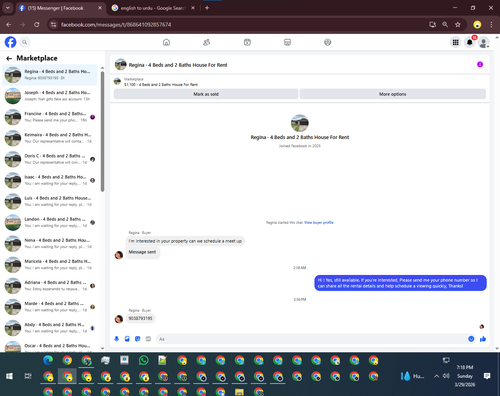Click the Facebook search magnifier icon
The width and height of the screenshot is (500, 396).
(x=25, y=42)
